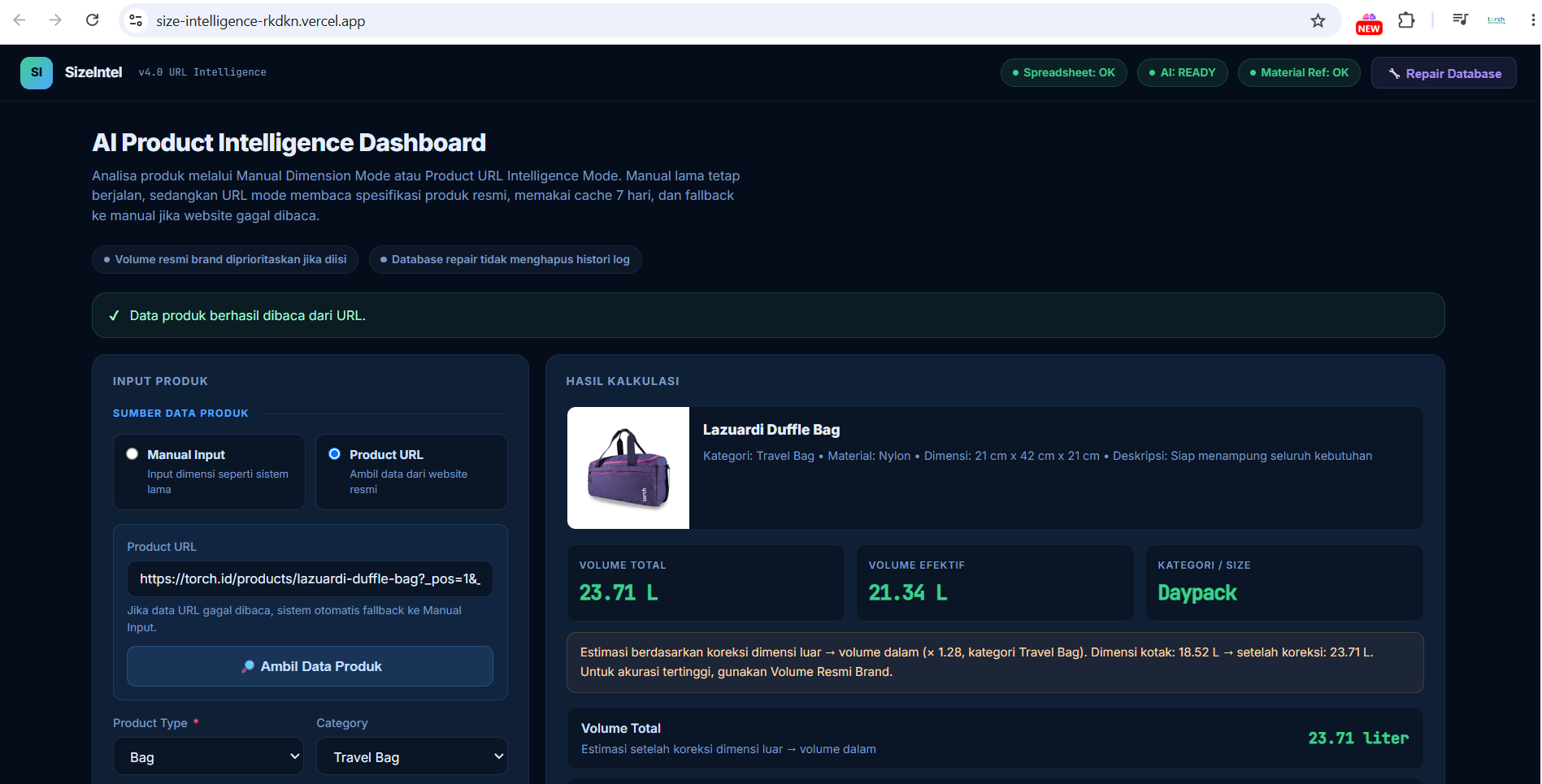Click the Product URL text field
This screenshot has height=784, width=1542.
(x=310, y=578)
